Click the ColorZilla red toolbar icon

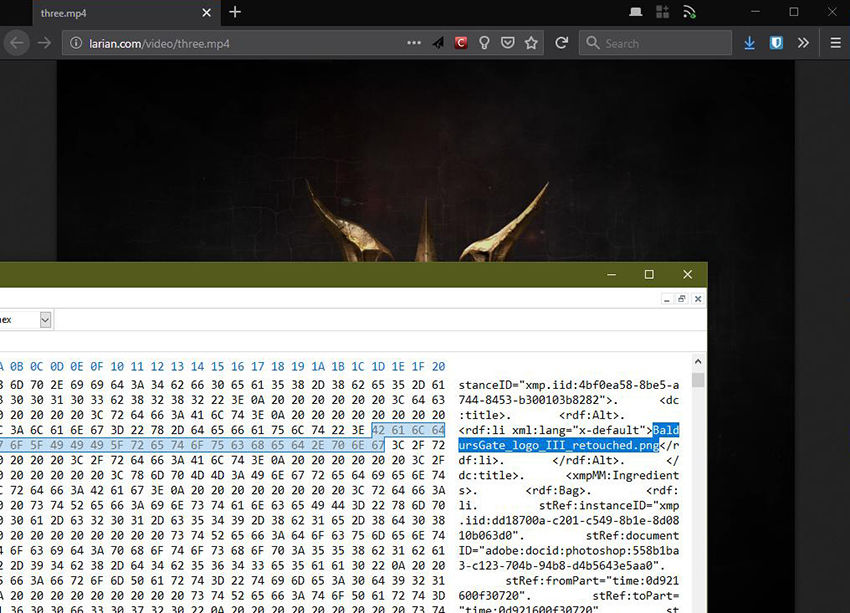pyautogui.click(x=460, y=42)
